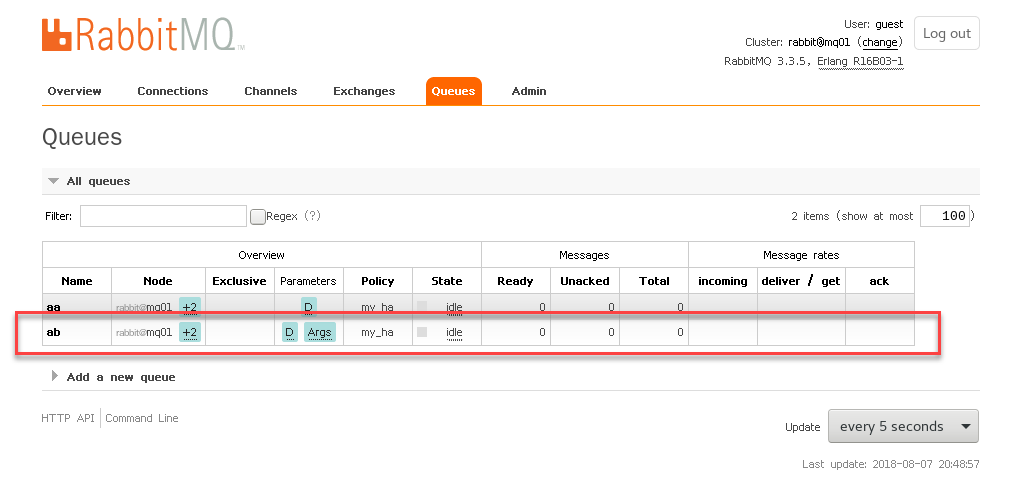
Task: Click the +2 mirrors badge for aa
Action: point(190,307)
